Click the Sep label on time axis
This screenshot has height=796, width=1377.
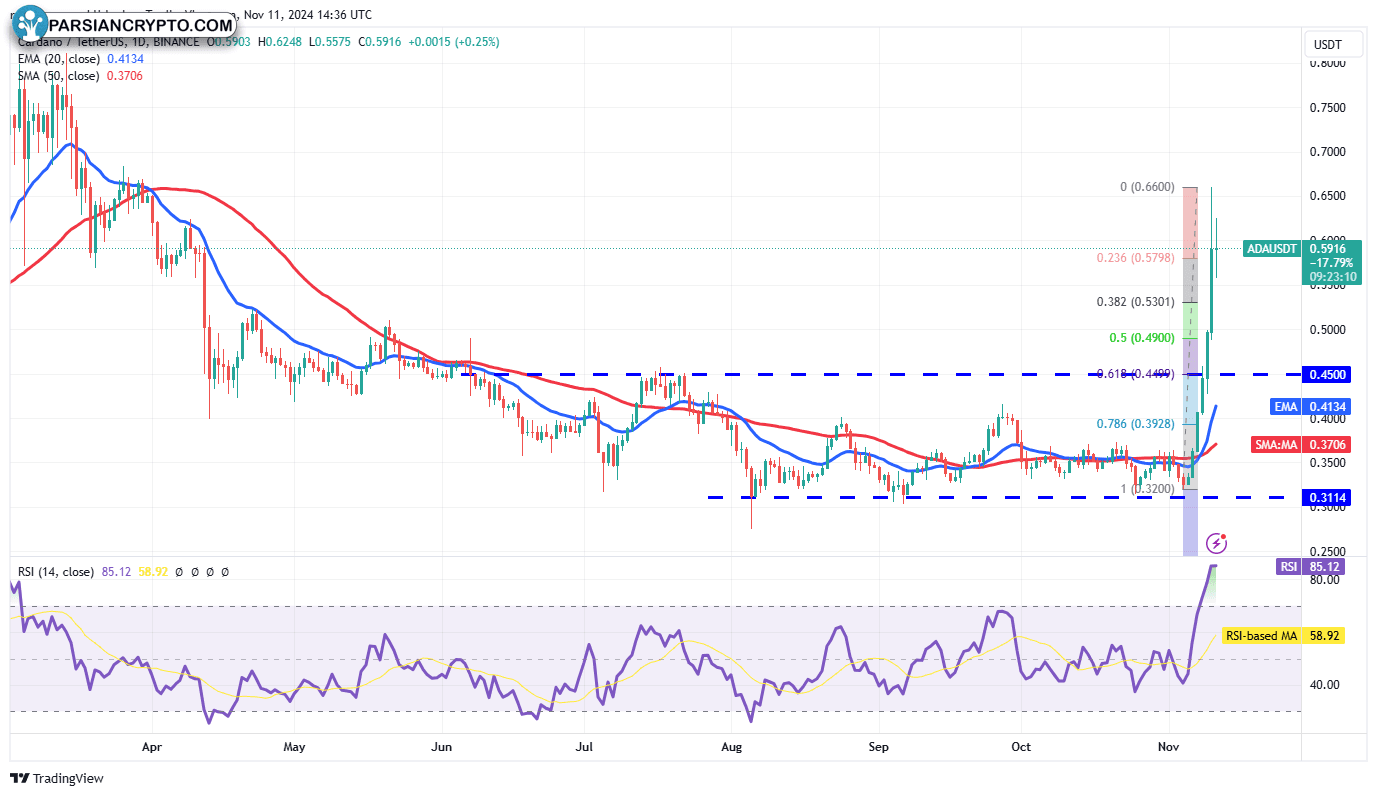click(x=878, y=746)
